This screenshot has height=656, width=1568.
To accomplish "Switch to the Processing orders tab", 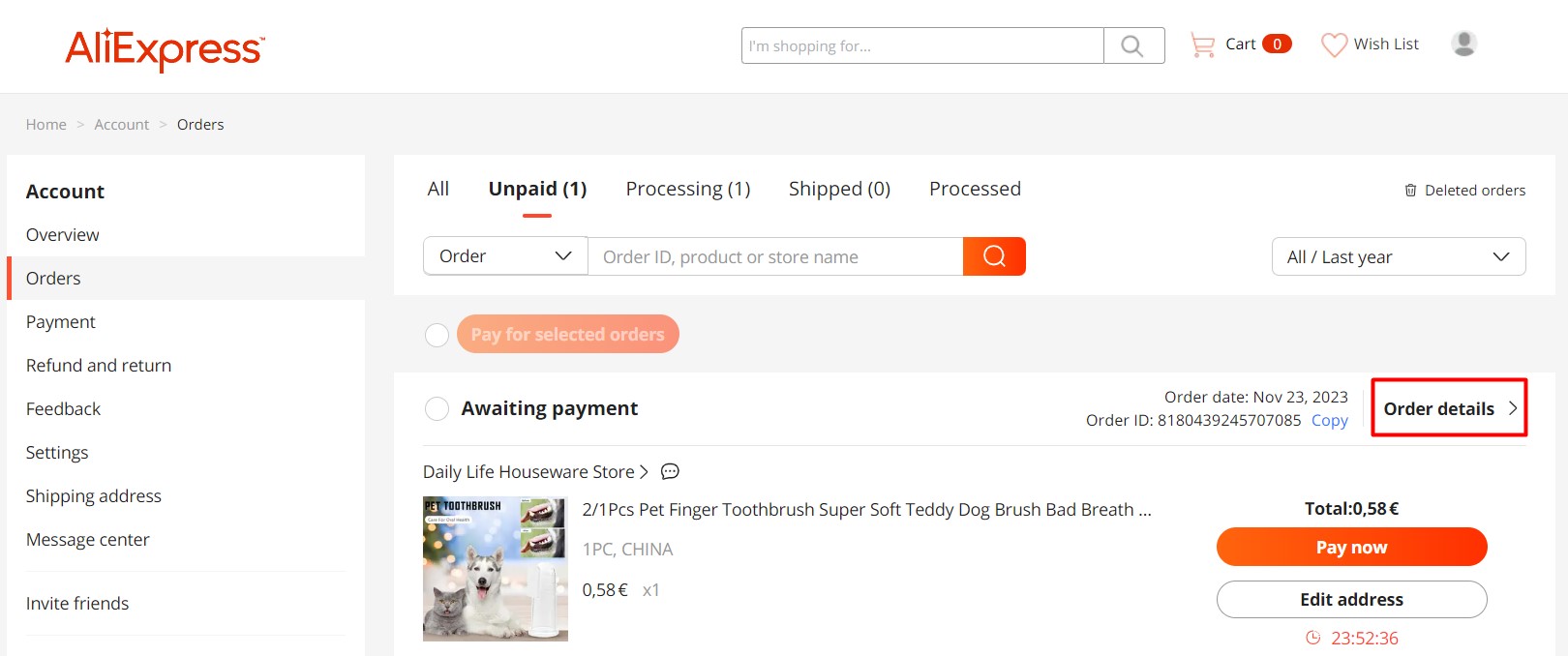I will click(687, 189).
